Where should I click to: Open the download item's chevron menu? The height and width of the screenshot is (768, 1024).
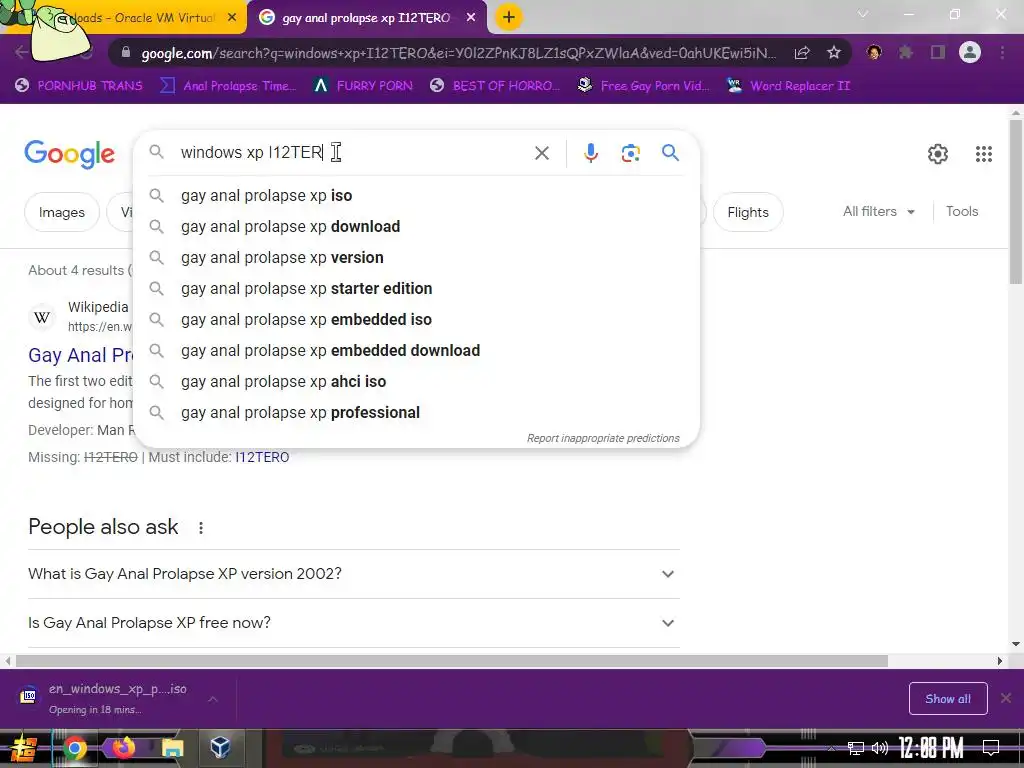point(213,699)
